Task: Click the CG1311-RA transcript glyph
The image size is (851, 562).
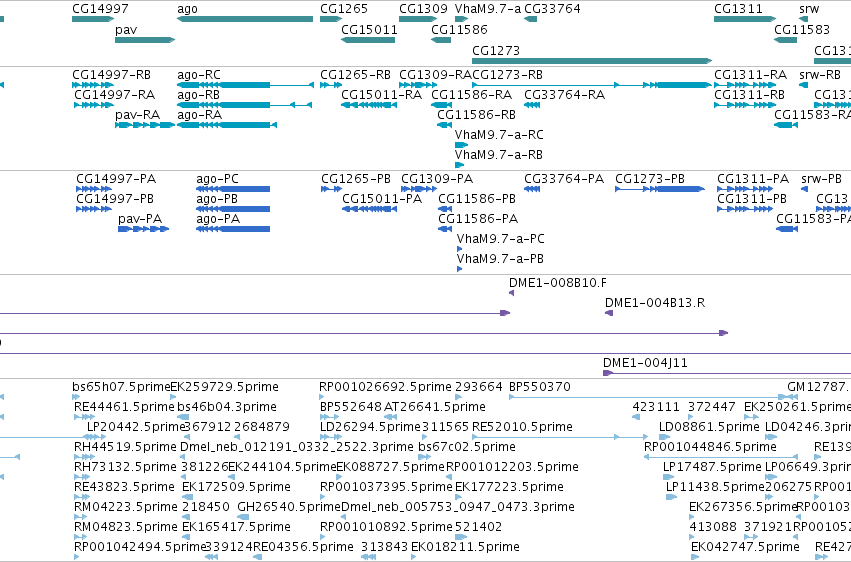Action: (x=745, y=85)
